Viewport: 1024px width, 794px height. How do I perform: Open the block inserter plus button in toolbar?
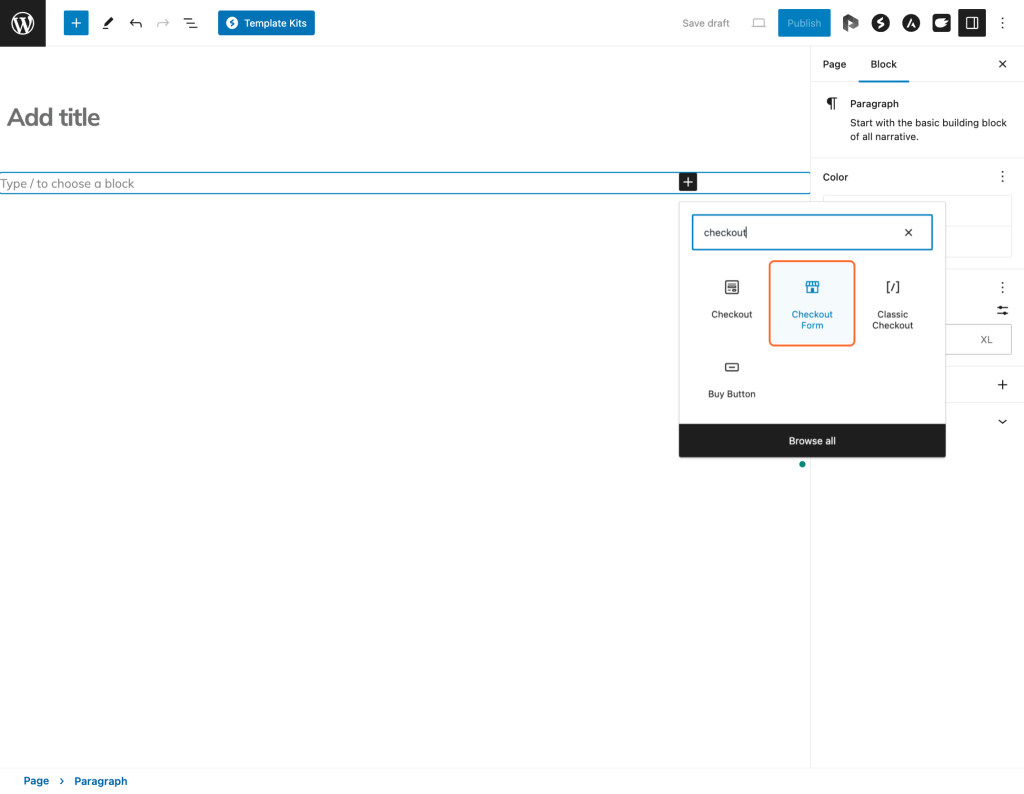[76, 23]
